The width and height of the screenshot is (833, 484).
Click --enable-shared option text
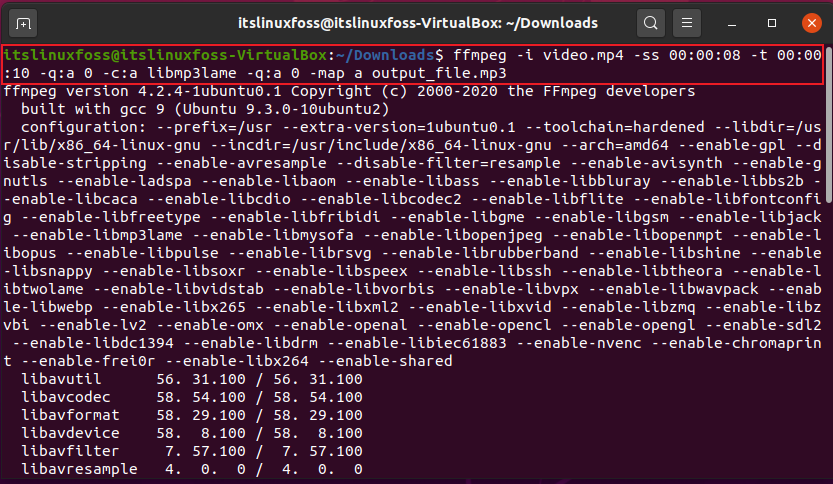tap(385, 361)
